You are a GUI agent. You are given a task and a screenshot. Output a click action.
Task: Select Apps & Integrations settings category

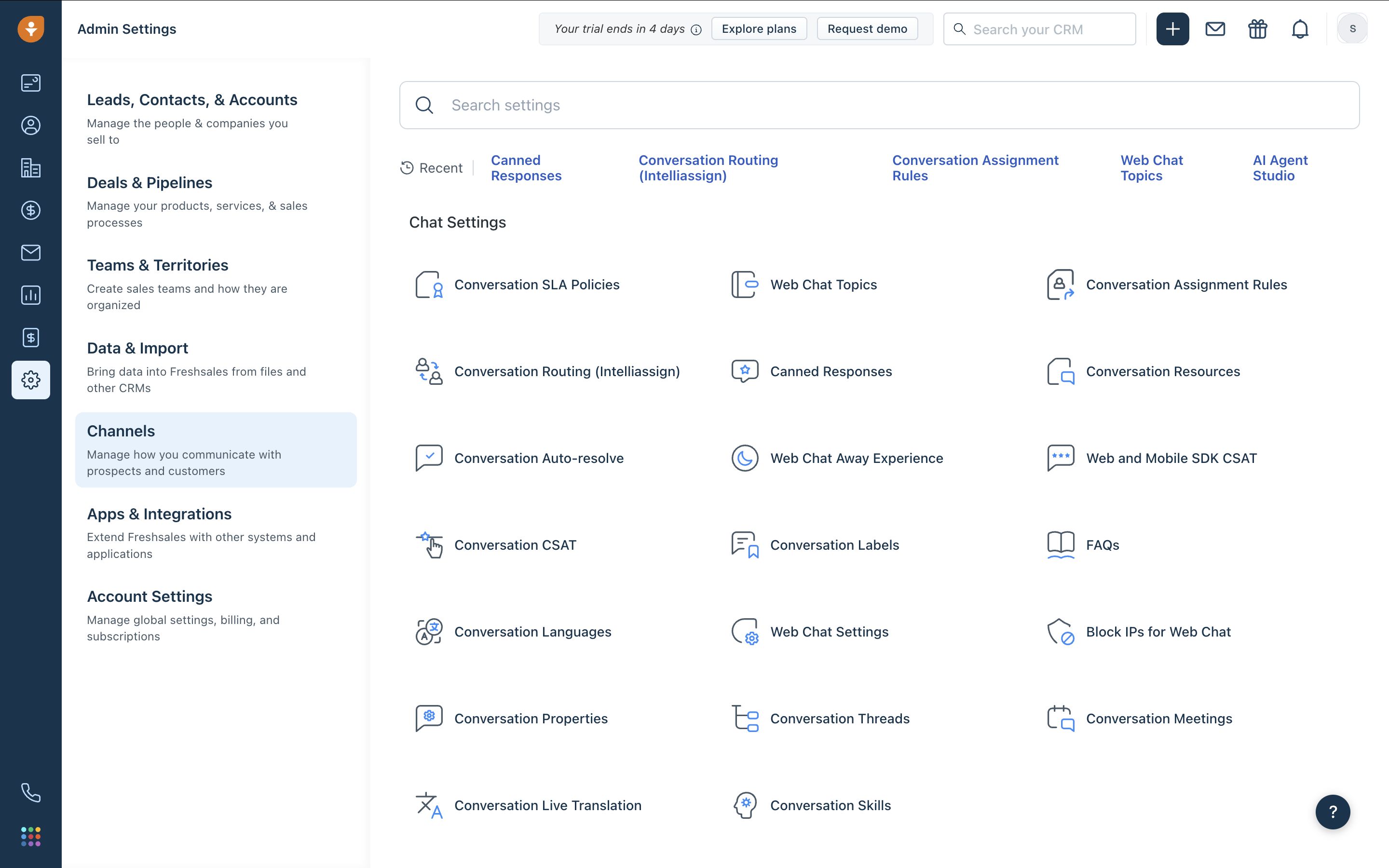(216, 533)
